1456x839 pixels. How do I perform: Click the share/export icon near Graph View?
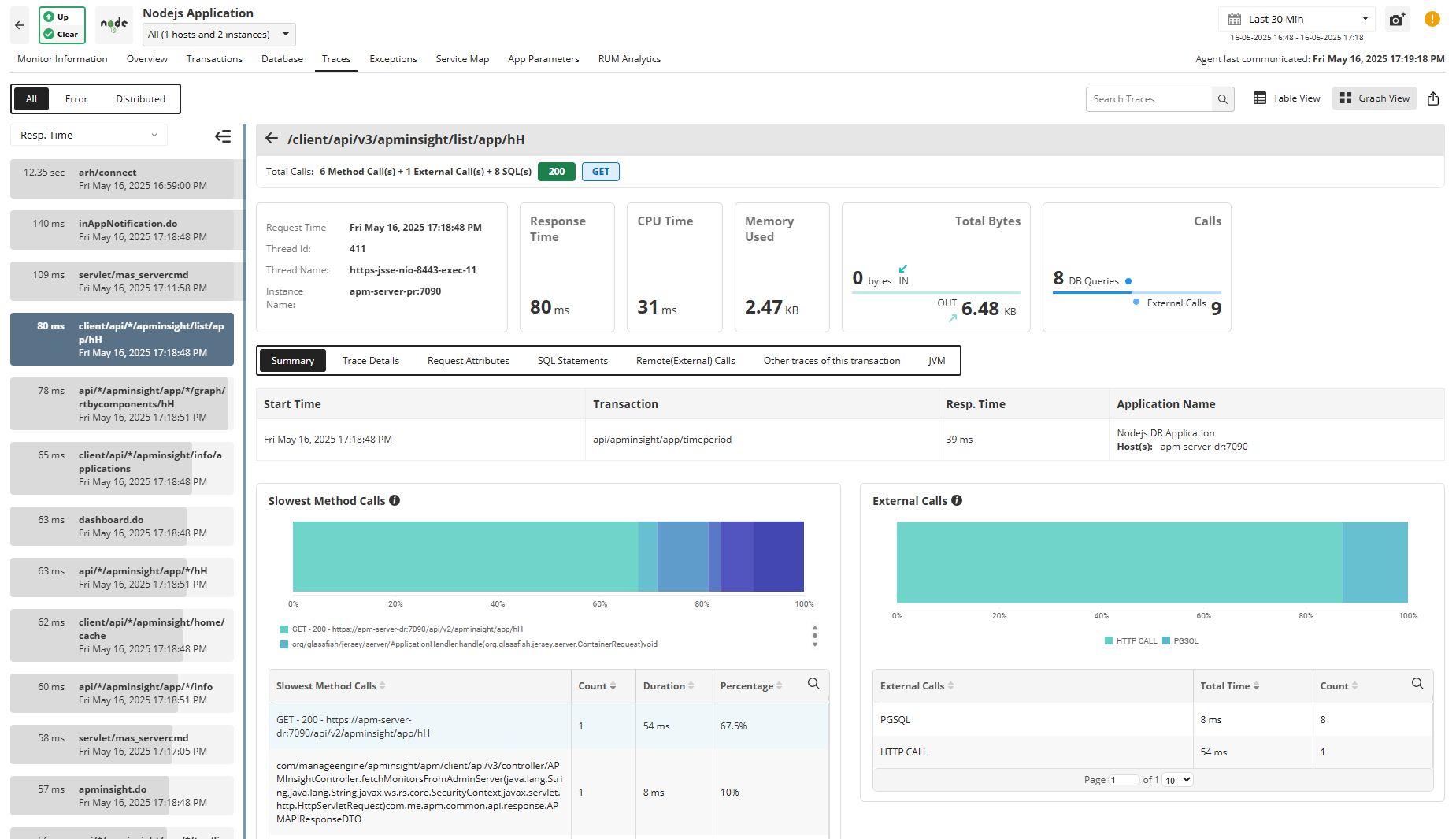1433,98
